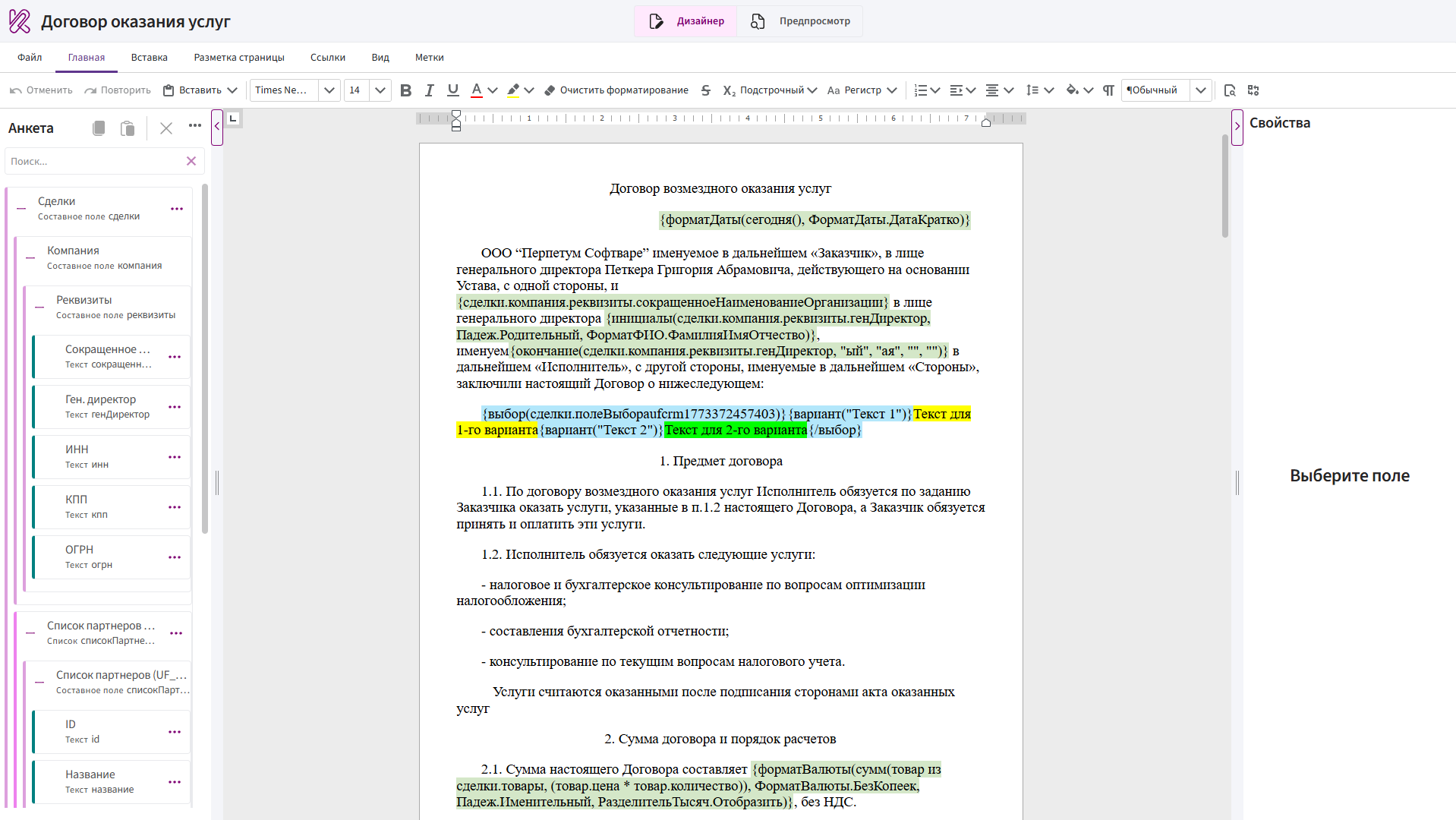Image resolution: width=1456 pixels, height=820 pixels.
Task: Toggle italic formatting
Action: [430, 90]
